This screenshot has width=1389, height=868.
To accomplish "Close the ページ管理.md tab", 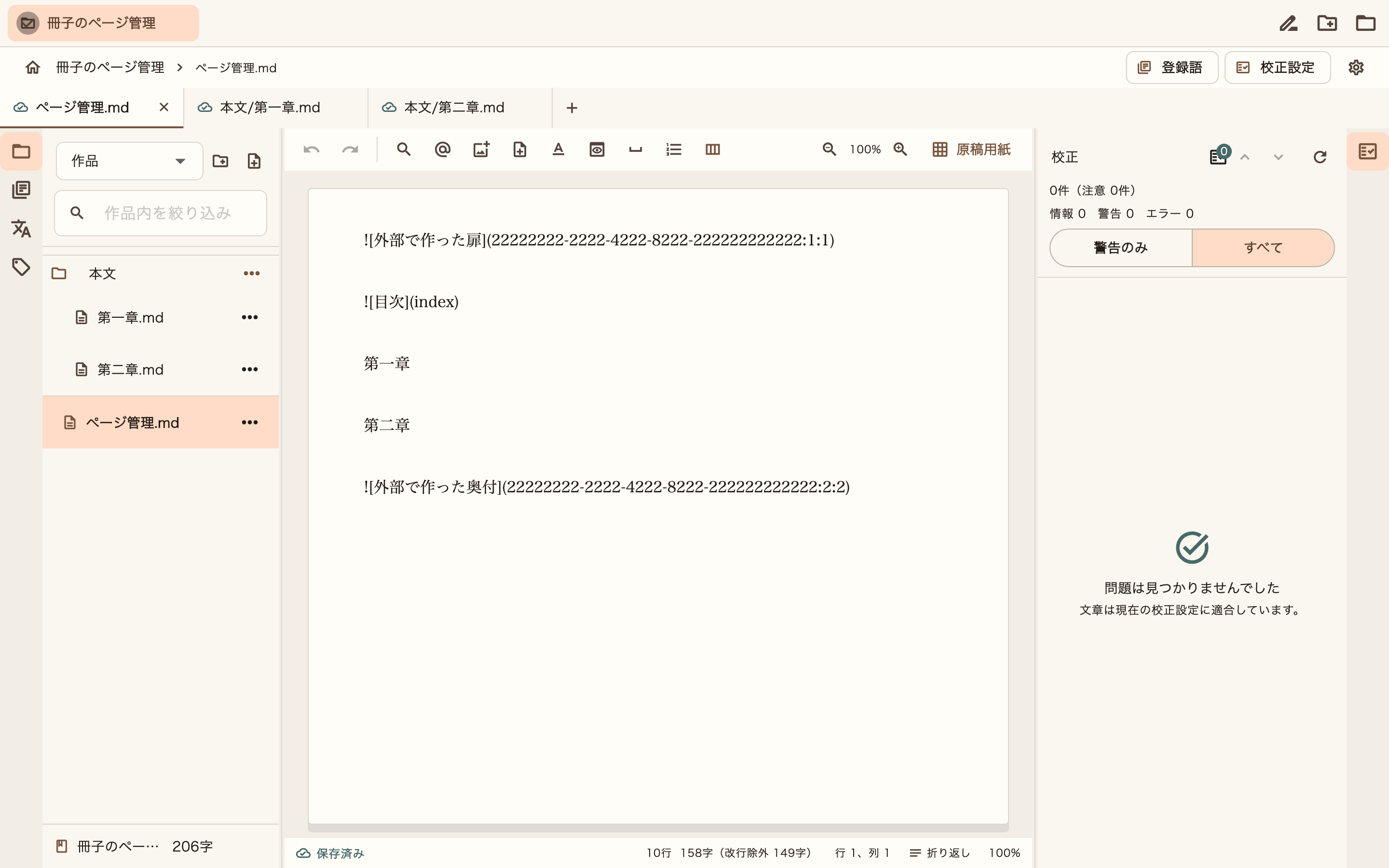I will pos(164,108).
